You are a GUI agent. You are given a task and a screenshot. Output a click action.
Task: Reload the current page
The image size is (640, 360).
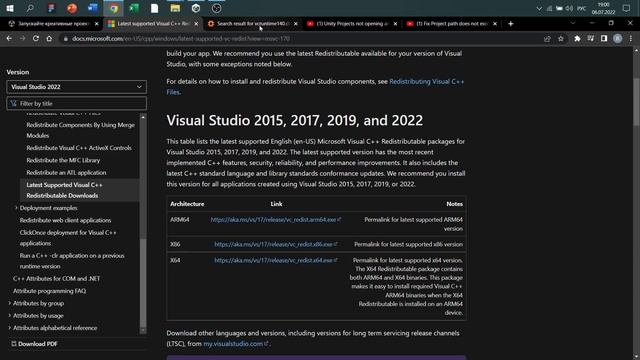tap(36, 38)
